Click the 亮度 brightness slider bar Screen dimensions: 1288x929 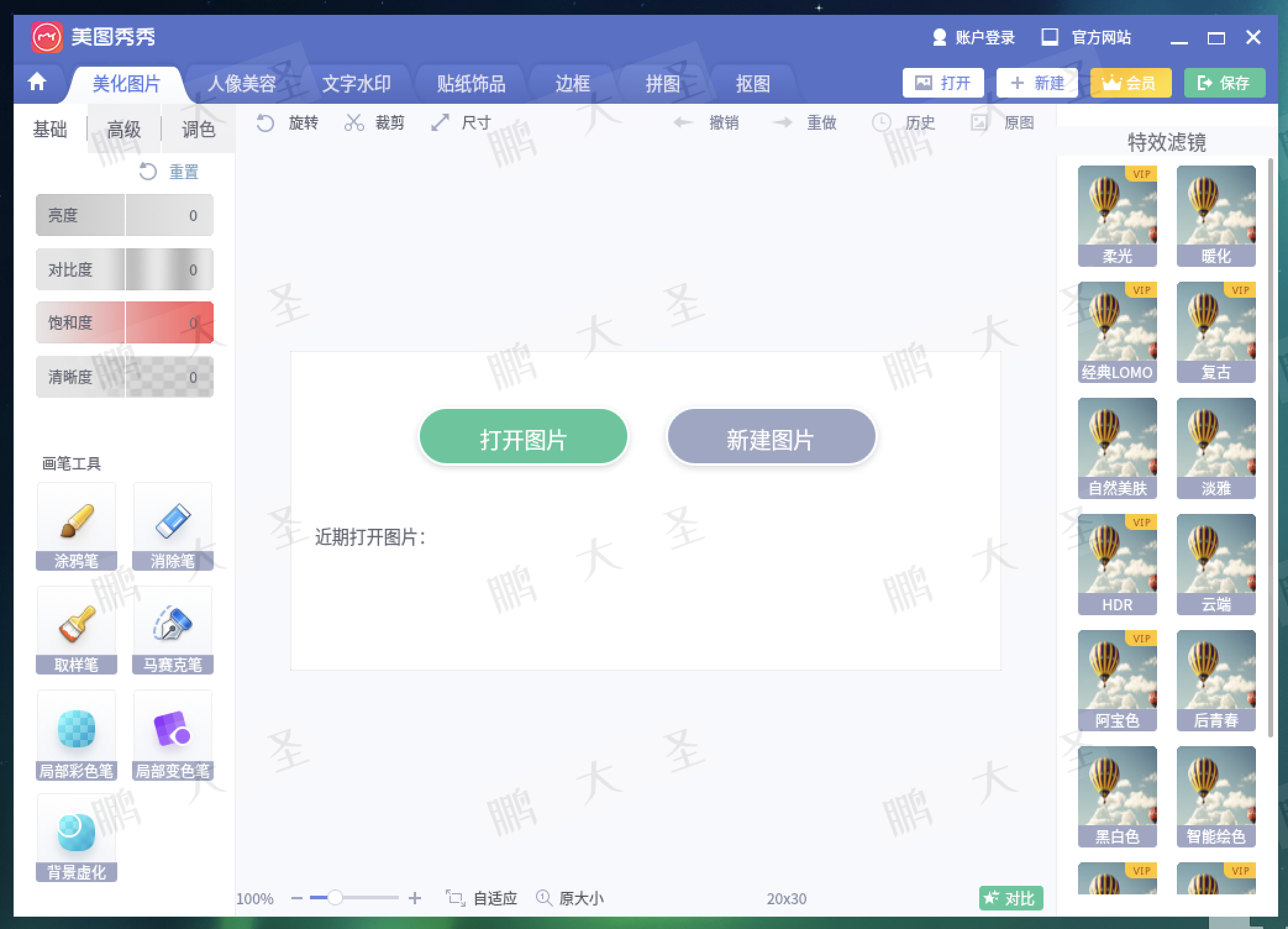[125, 215]
